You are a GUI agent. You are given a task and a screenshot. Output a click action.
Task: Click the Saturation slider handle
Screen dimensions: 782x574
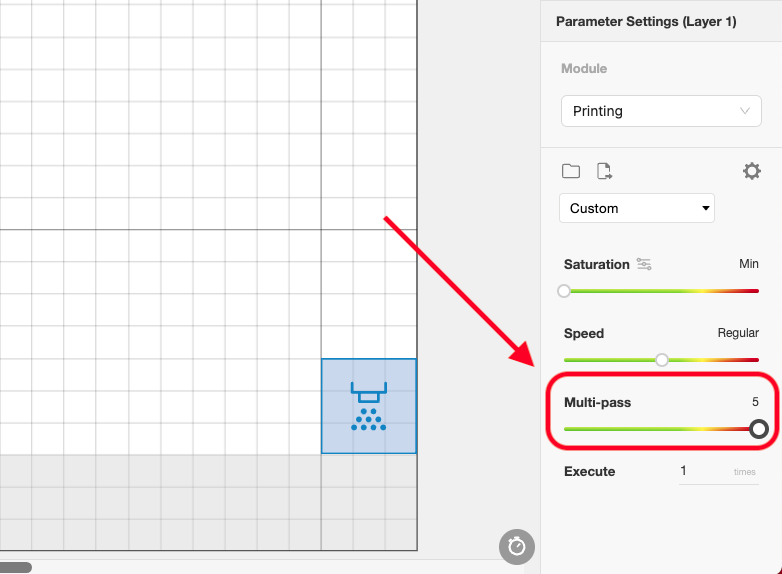pyautogui.click(x=564, y=291)
